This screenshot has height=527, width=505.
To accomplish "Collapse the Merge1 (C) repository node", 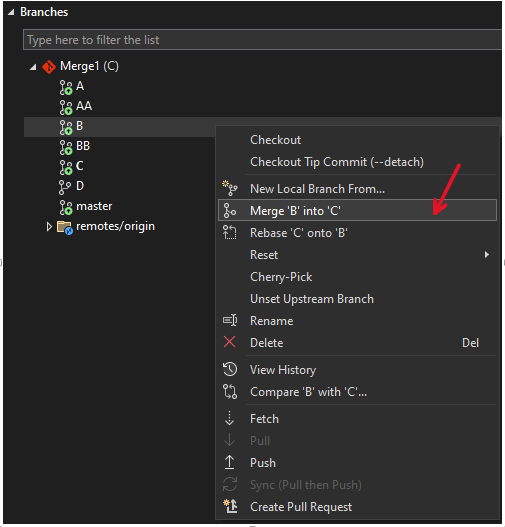I will (33, 67).
